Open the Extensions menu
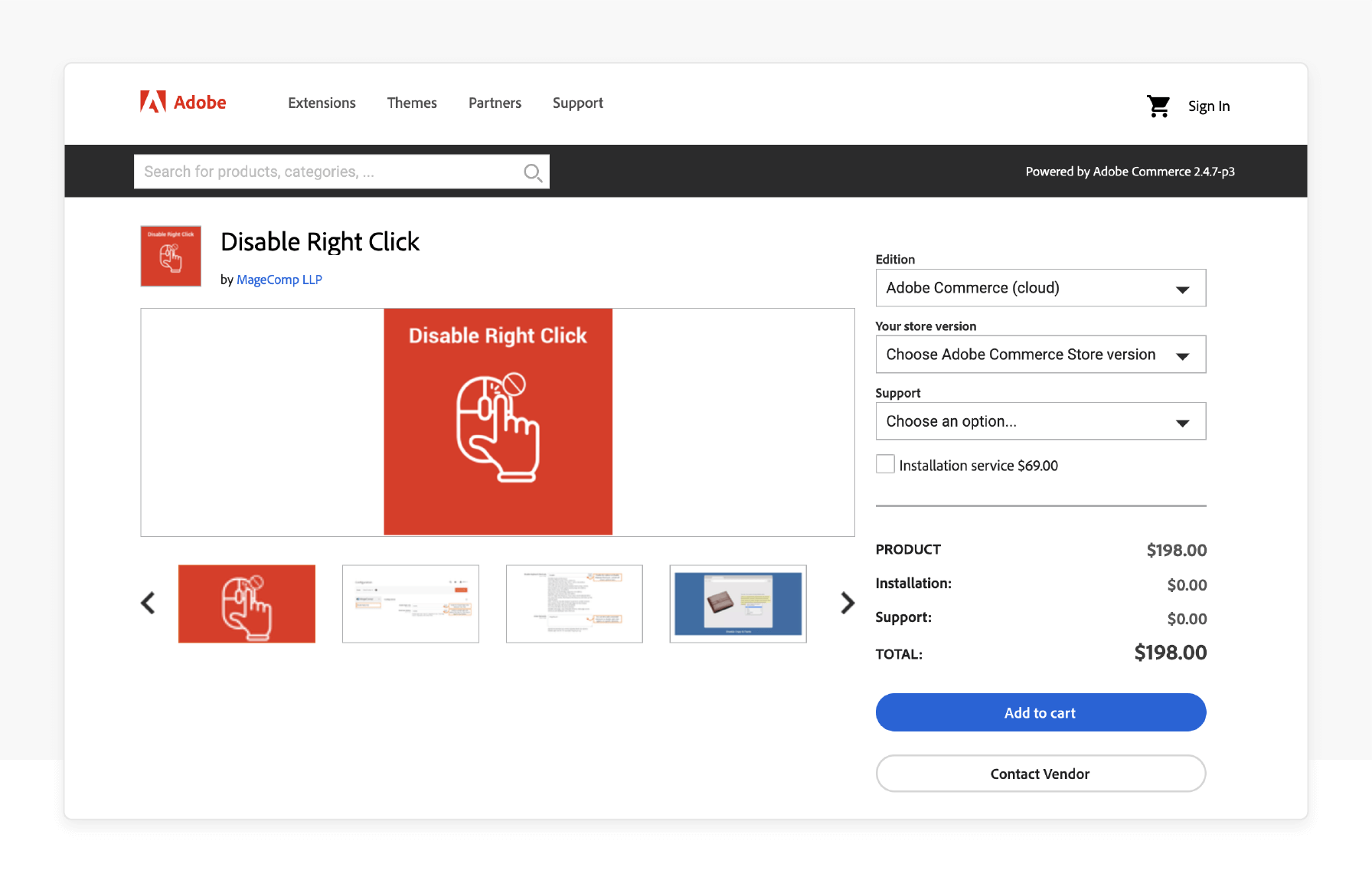This screenshot has width=1372, height=877. click(x=322, y=103)
